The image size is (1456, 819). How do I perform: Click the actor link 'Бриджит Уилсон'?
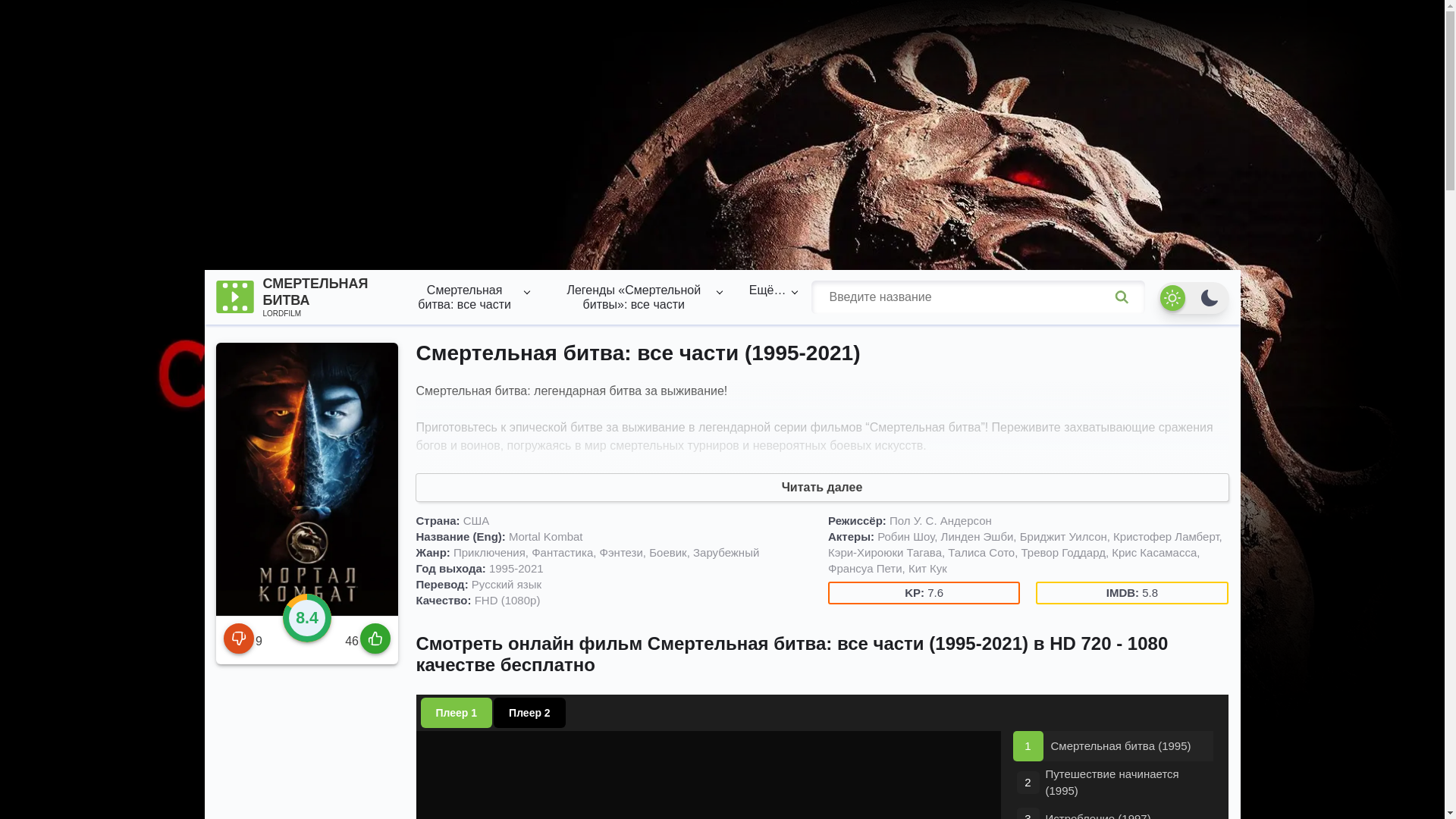(1063, 537)
